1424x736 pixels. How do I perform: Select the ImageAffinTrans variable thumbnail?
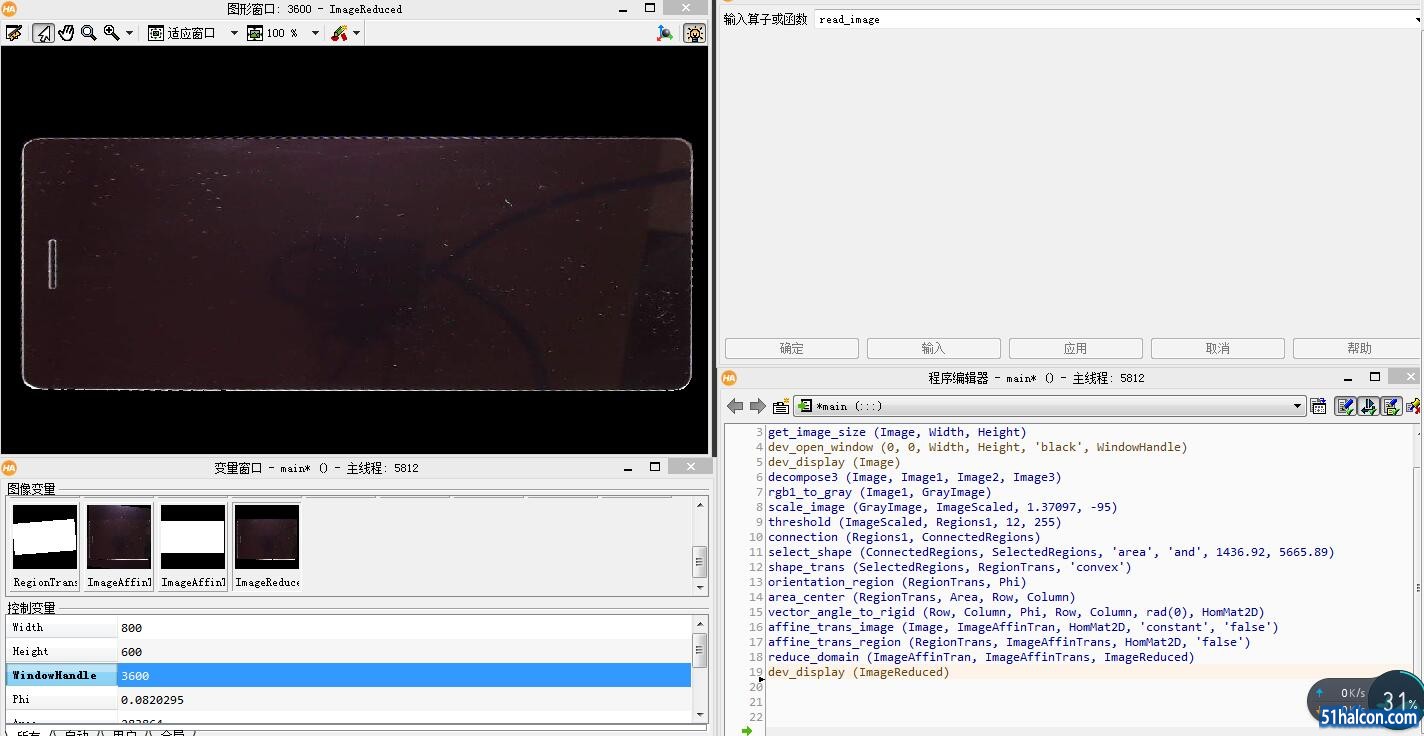click(193, 546)
